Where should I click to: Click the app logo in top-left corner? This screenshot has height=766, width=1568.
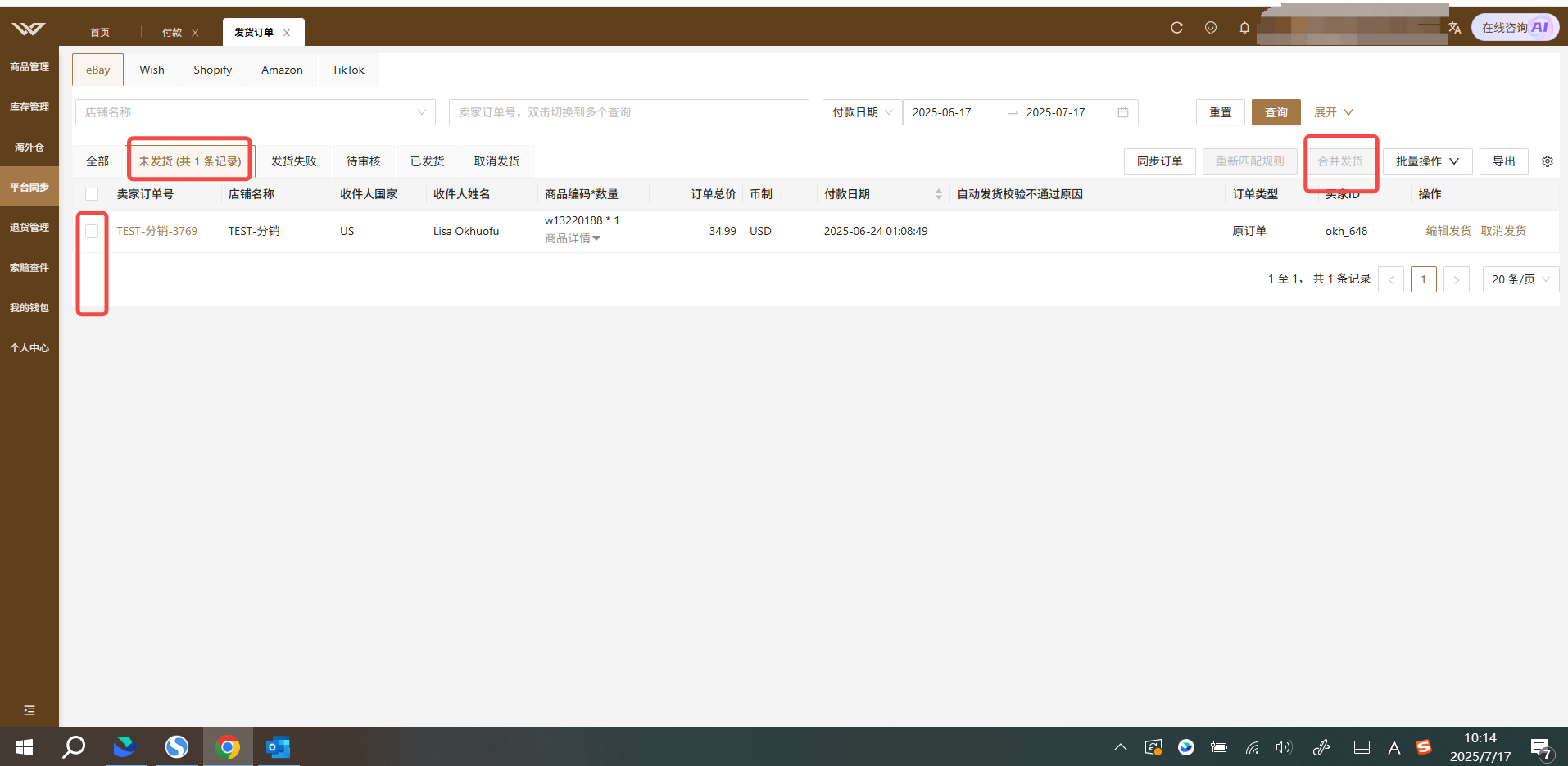pos(29,29)
